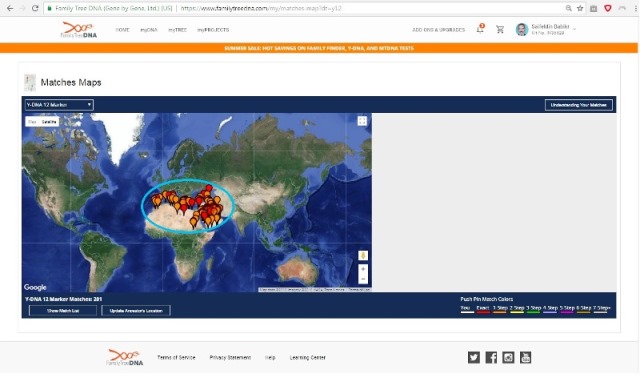
Task: Open the Twitter icon in the footer
Action: click(474, 357)
